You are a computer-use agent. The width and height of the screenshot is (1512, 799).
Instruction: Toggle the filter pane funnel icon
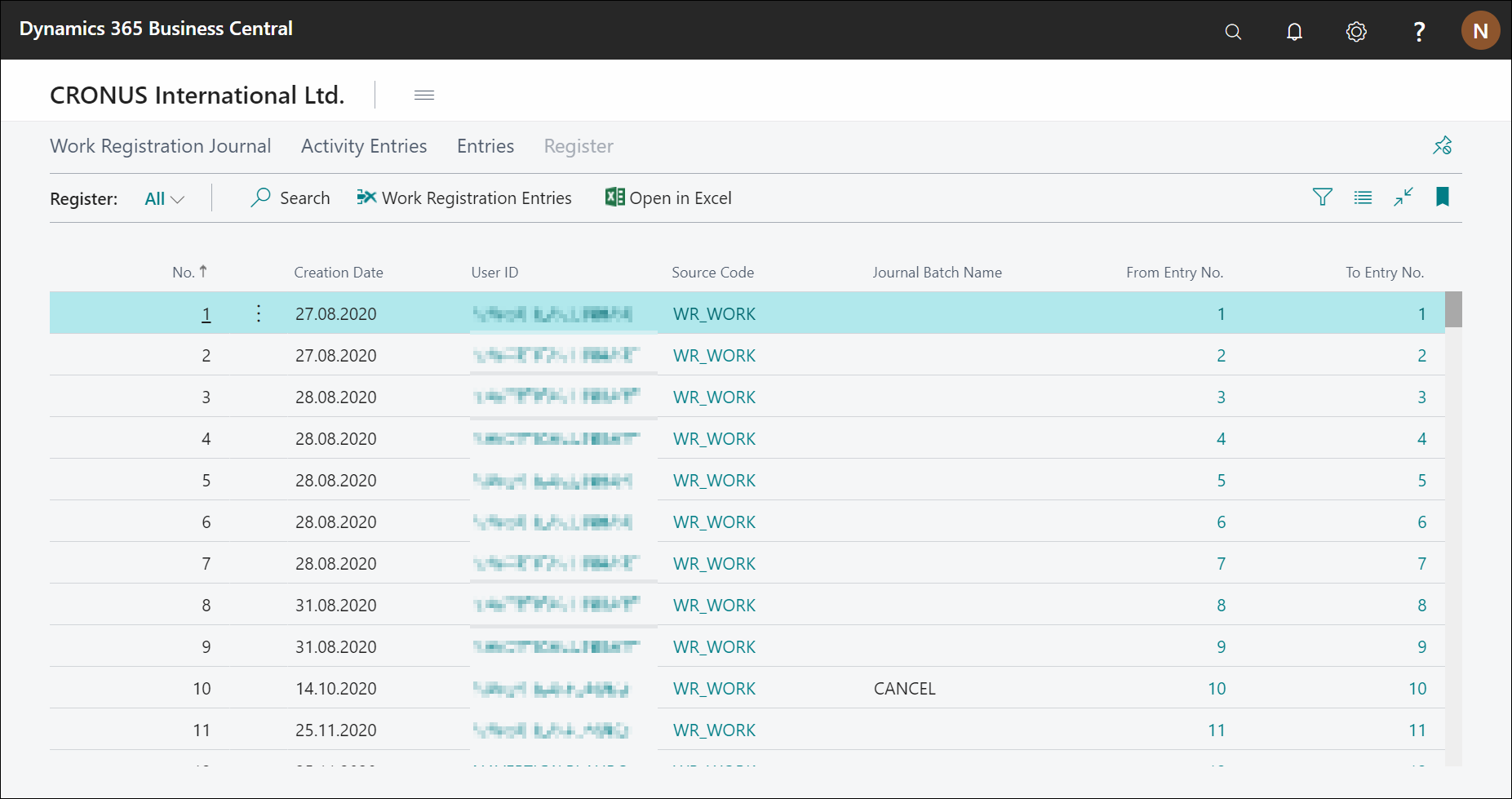(1322, 198)
